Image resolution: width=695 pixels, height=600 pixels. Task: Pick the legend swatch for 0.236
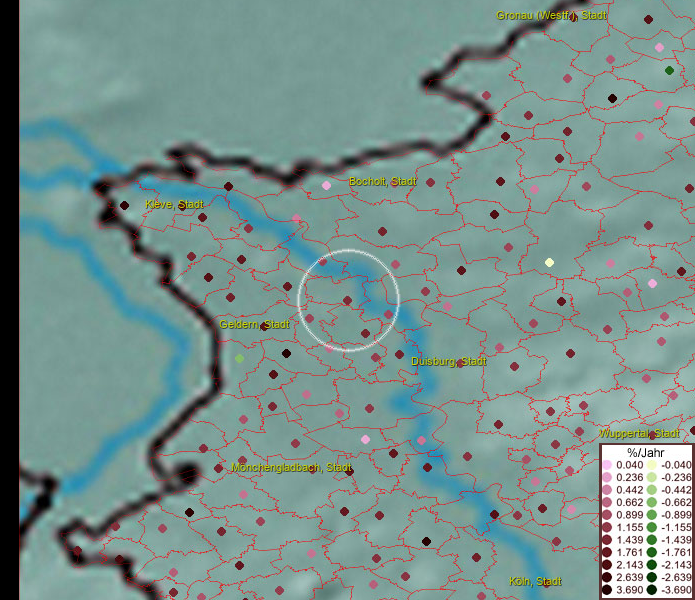coord(607,477)
